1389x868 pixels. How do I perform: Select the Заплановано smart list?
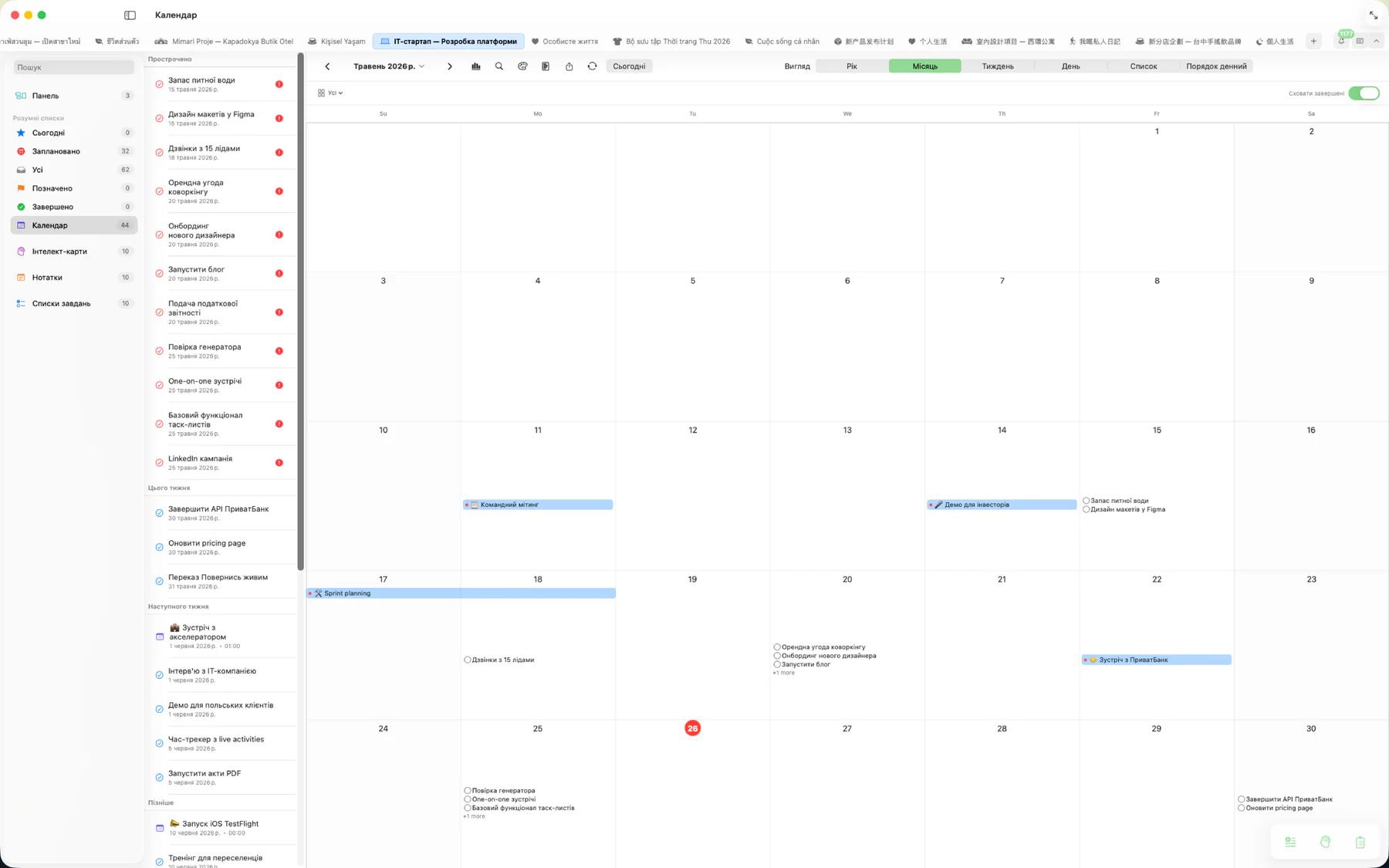coord(73,151)
